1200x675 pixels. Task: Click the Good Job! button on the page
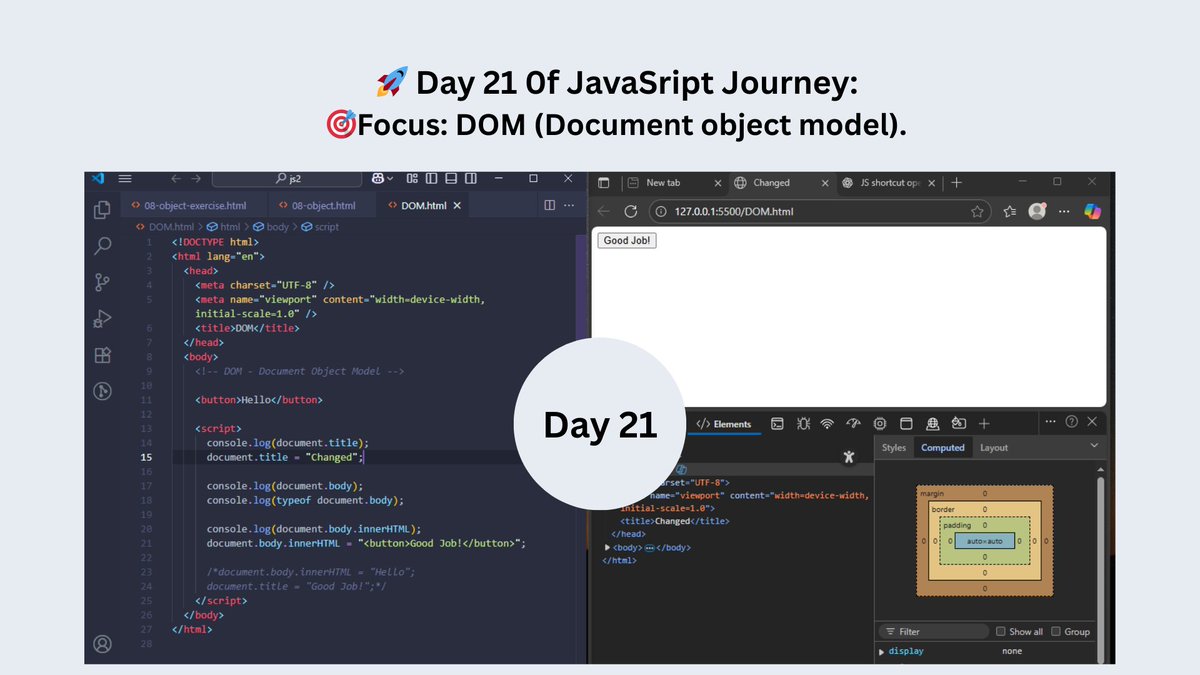pos(627,241)
